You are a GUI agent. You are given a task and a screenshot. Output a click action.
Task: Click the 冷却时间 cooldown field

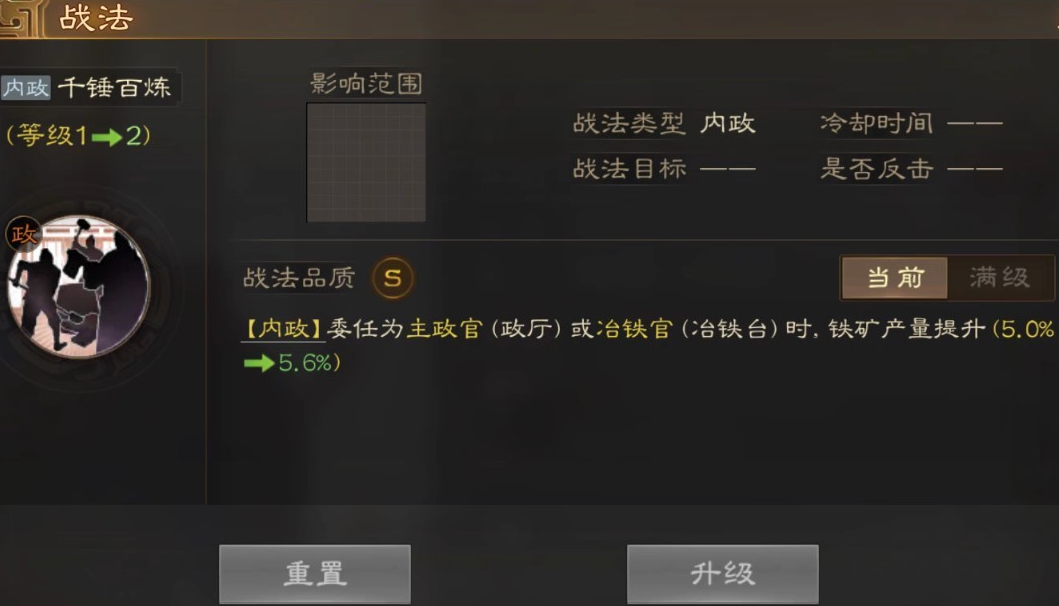click(910, 124)
